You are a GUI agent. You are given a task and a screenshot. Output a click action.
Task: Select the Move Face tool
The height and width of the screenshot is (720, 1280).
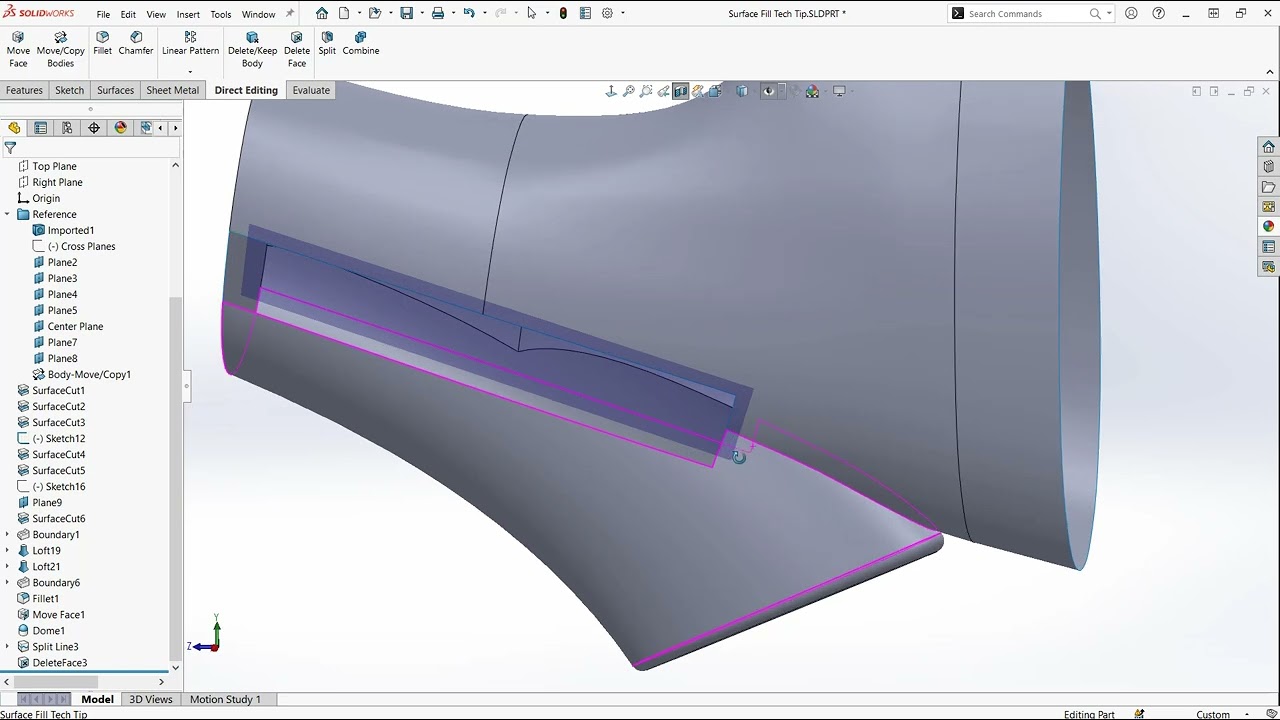[x=18, y=49]
